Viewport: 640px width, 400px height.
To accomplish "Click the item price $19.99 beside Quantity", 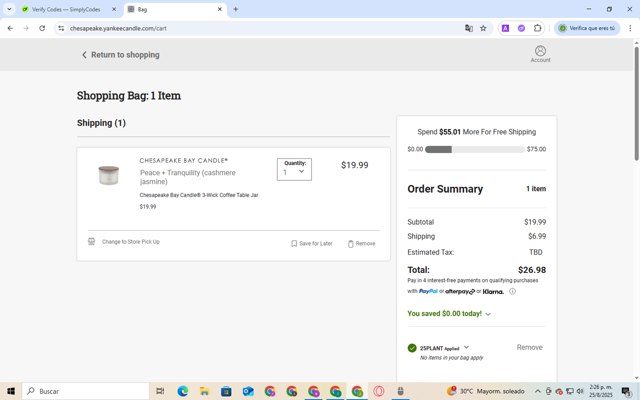I will (x=355, y=165).
